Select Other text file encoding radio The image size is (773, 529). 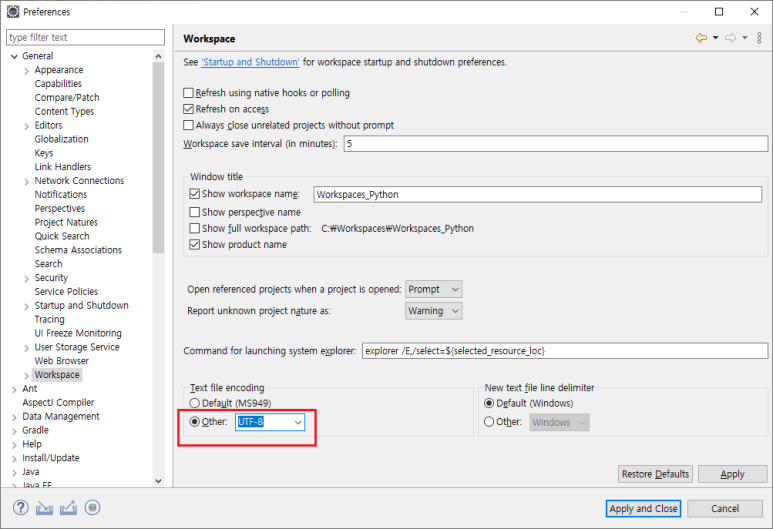195,422
